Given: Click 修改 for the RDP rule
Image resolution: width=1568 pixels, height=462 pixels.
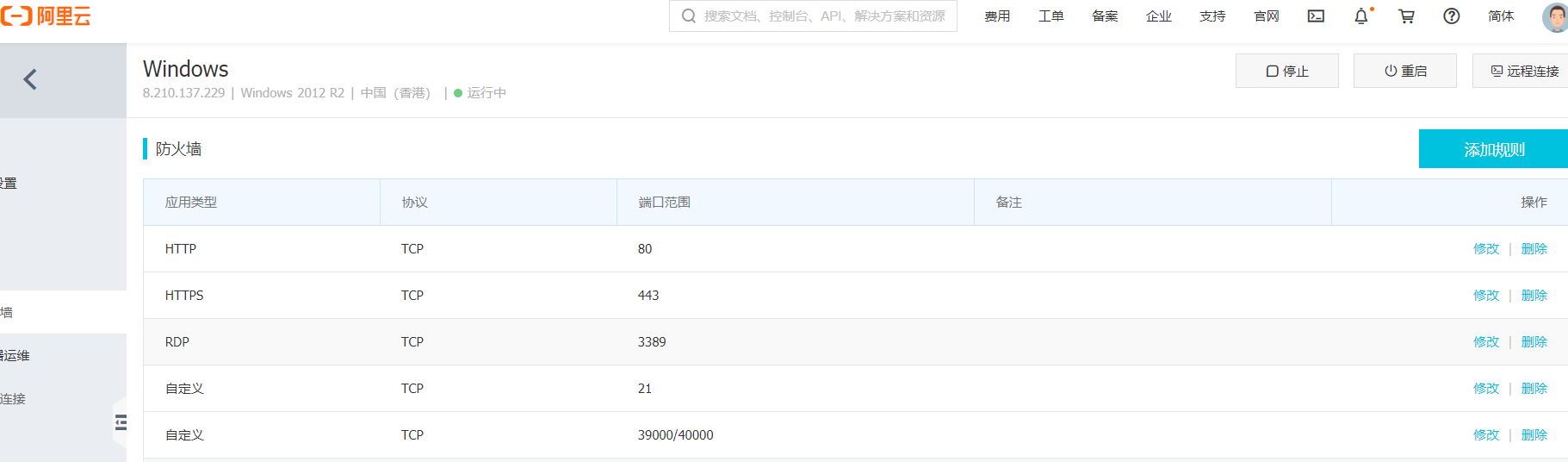Looking at the screenshot, I should (1486, 342).
